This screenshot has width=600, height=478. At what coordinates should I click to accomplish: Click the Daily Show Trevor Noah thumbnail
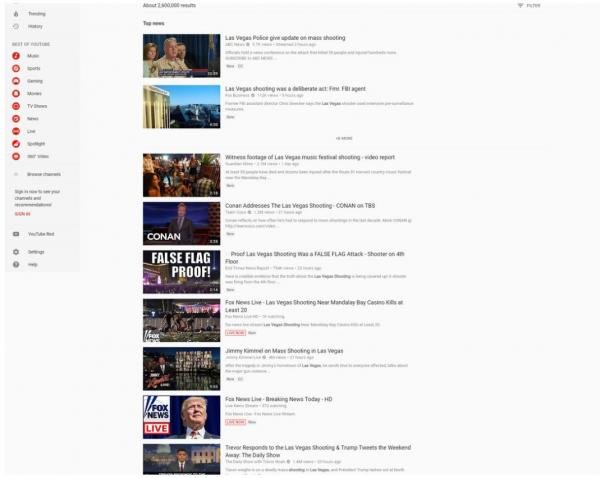181,459
